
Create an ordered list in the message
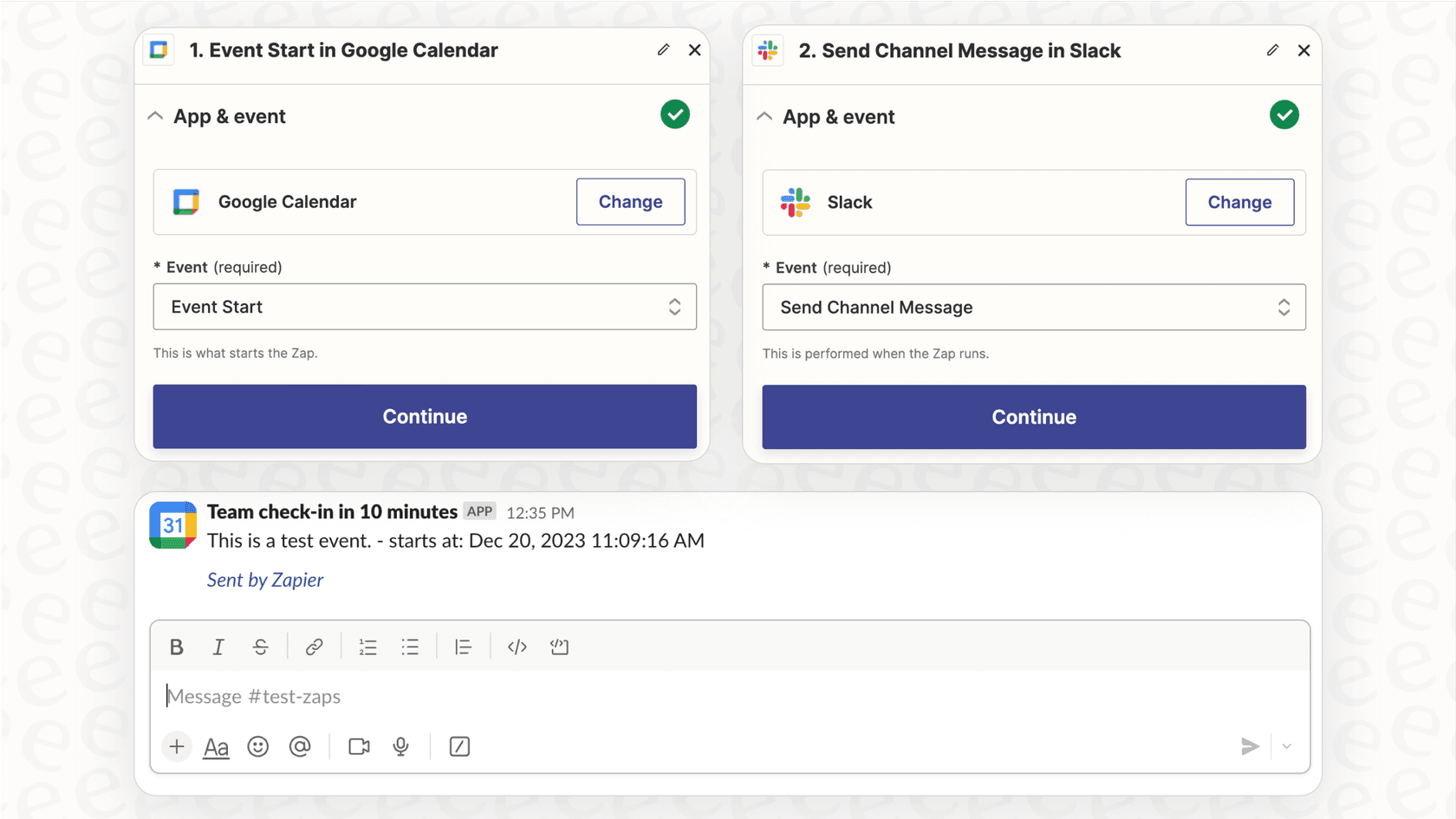(x=367, y=647)
